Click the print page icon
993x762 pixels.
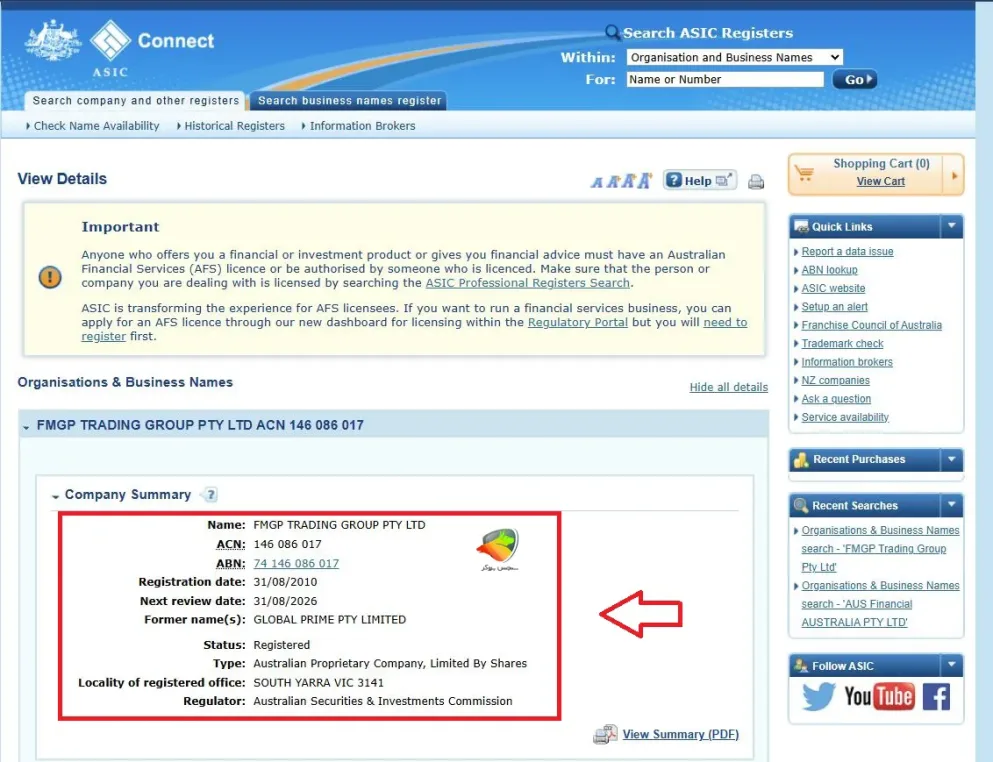[x=756, y=182]
